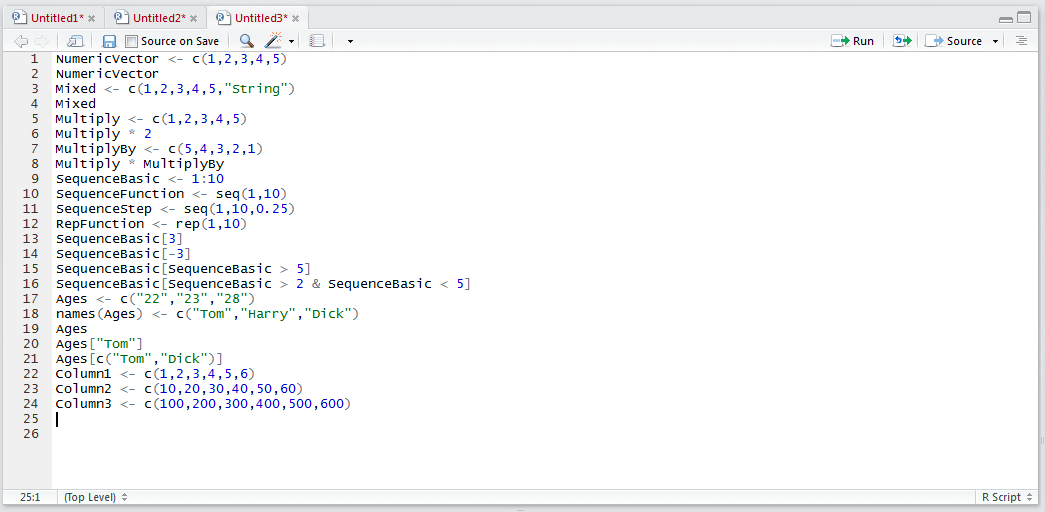Screen dimensions: 1045x512
Task: Re-run the previous code region
Action: 902,41
